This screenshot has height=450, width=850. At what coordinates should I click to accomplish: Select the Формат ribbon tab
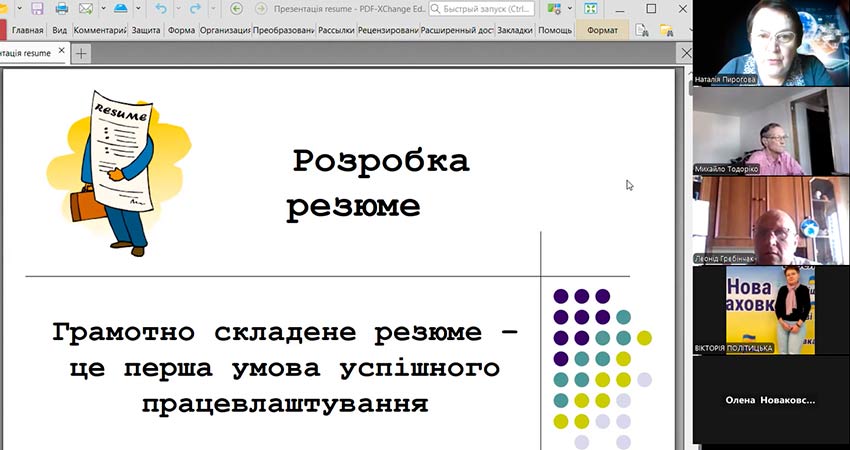click(602, 30)
